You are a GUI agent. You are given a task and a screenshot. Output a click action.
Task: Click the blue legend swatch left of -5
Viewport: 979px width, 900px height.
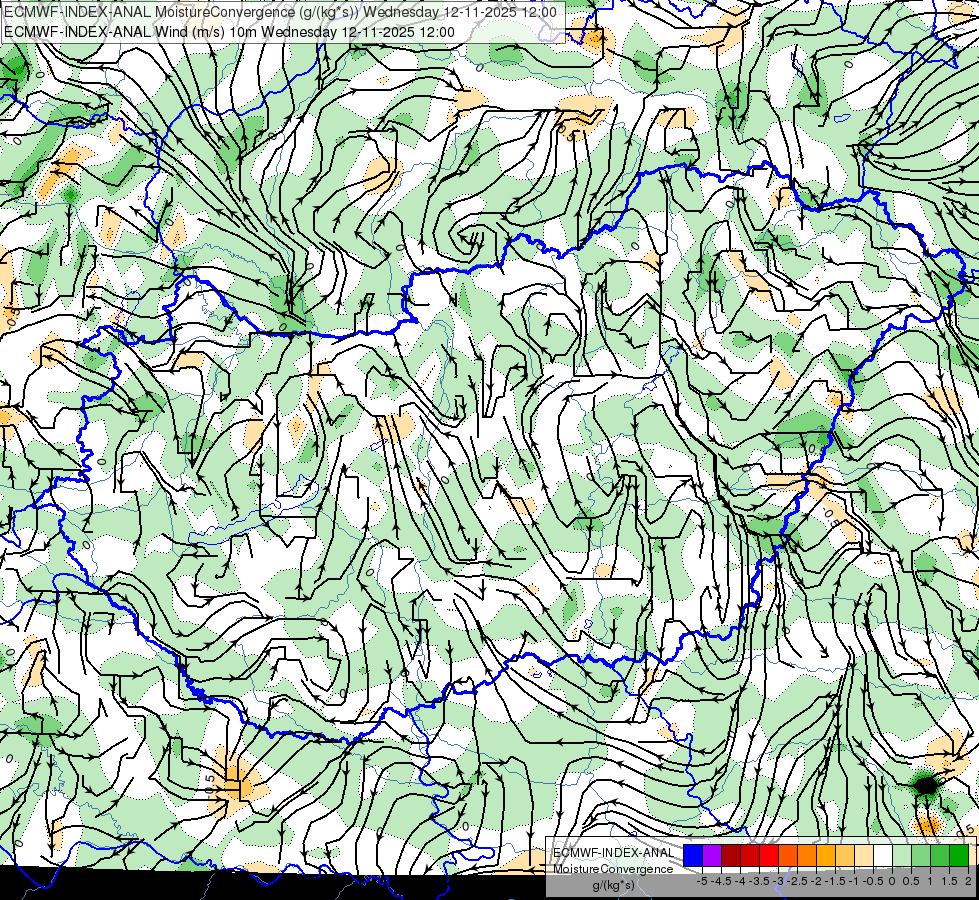[x=693, y=855]
